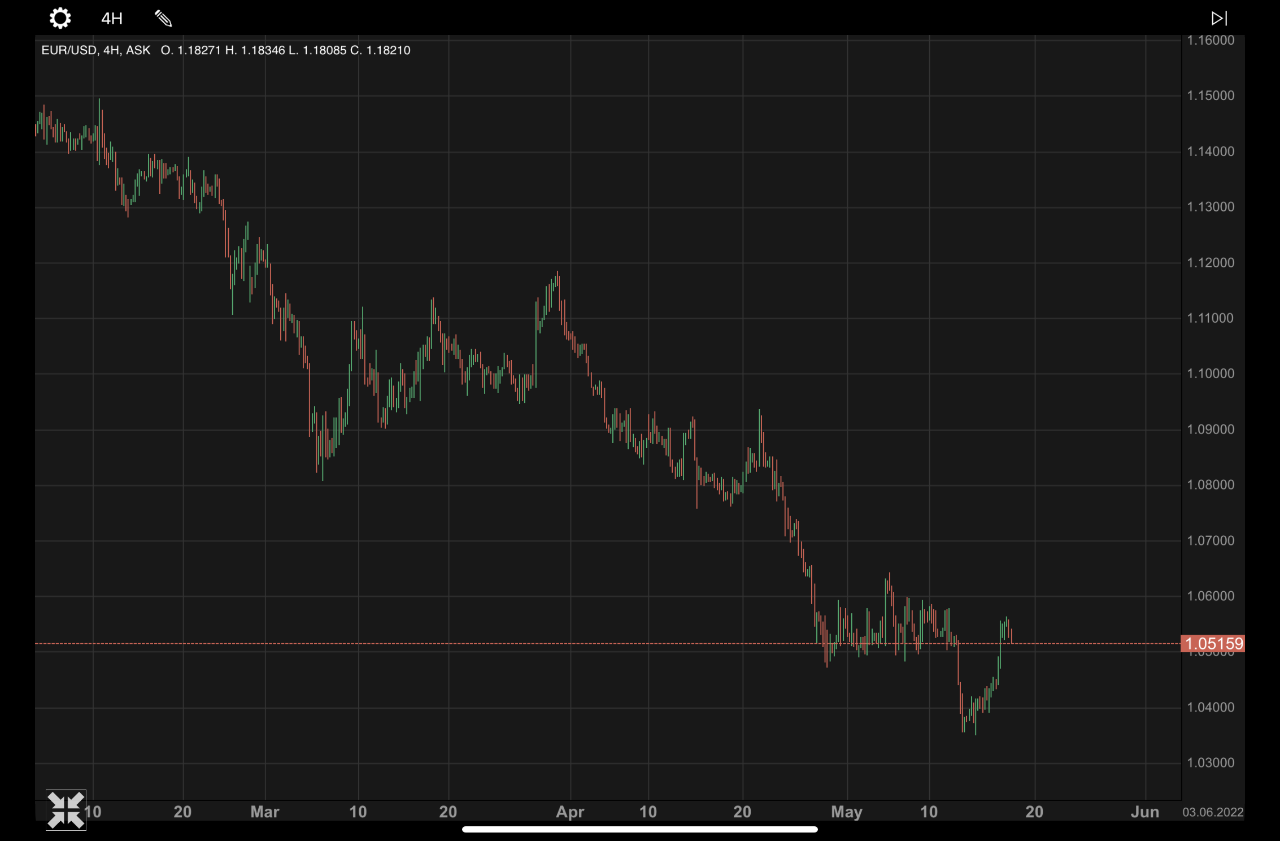Tap the home indicator bar at bottom

640,829
